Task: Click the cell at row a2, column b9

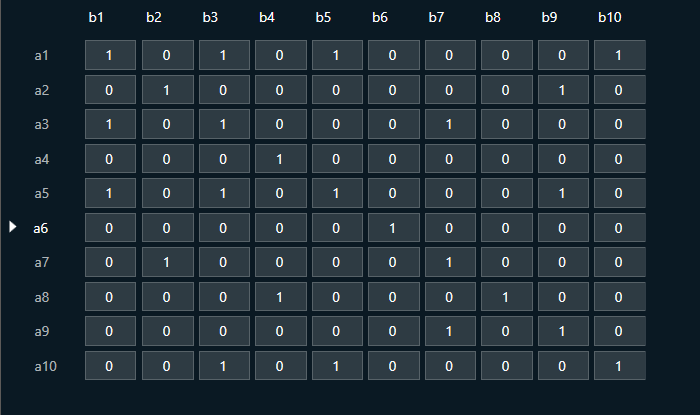Action: pos(563,90)
